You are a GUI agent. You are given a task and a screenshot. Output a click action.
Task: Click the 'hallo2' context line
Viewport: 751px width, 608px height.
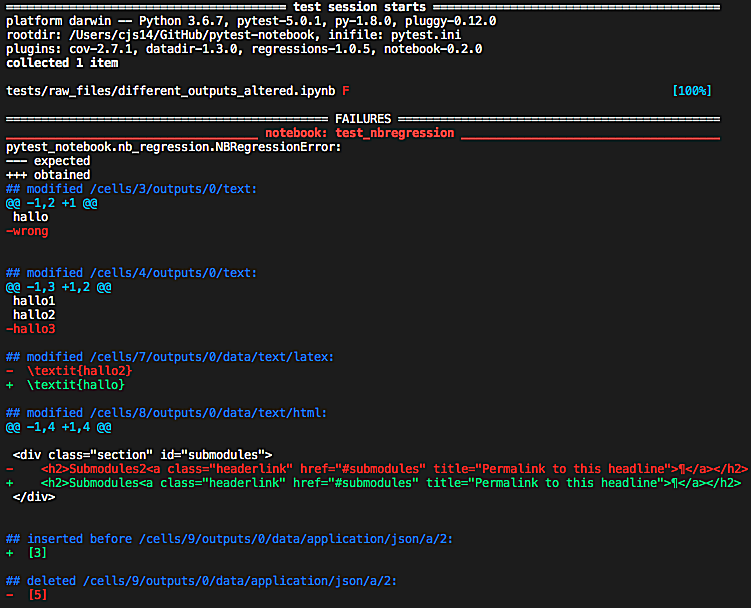coord(34,315)
